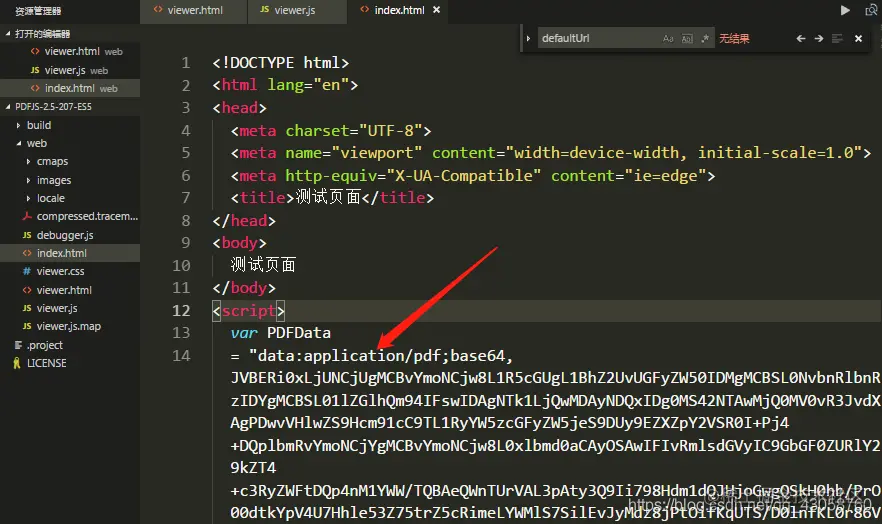Run the file with the play icon
Image resolution: width=882 pixels, height=524 pixels.
click(845, 10)
